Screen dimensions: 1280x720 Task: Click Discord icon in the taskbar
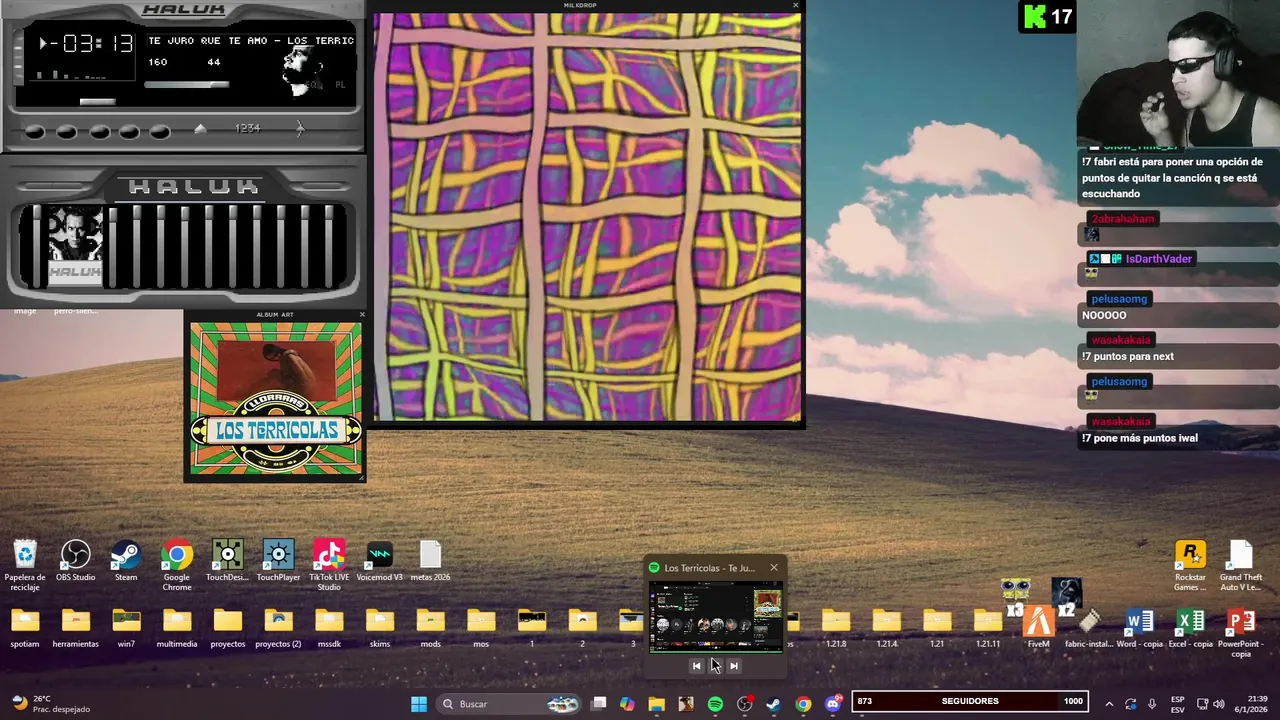pyautogui.click(x=833, y=704)
